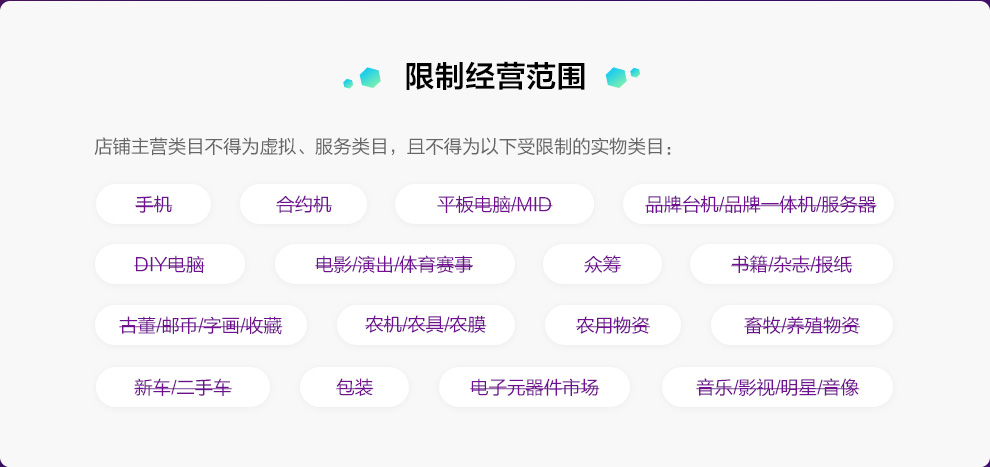Select the 品牌台机/品牌一体机/服务器 tag
The image size is (990, 467).
click(x=760, y=205)
